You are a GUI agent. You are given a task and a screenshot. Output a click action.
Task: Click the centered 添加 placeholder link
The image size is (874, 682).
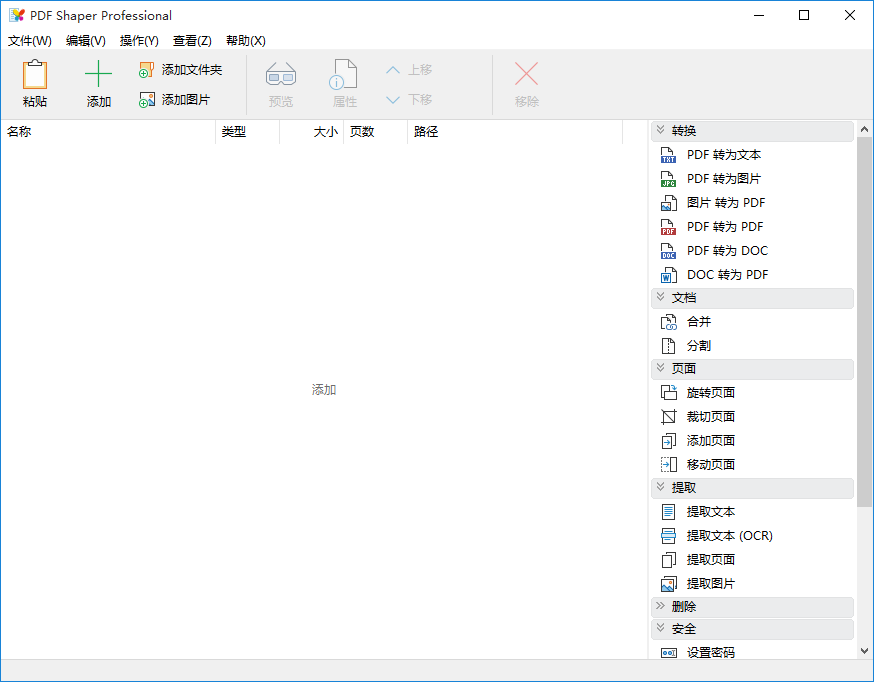tap(324, 390)
